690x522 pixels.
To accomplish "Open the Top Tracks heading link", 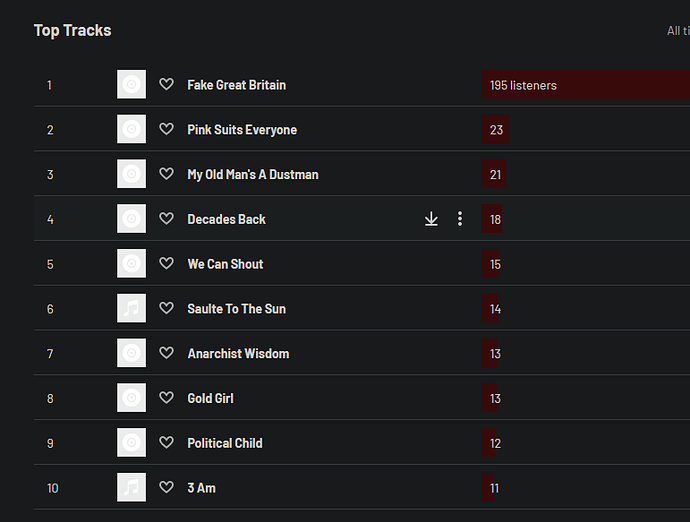I will coord(72,30).
